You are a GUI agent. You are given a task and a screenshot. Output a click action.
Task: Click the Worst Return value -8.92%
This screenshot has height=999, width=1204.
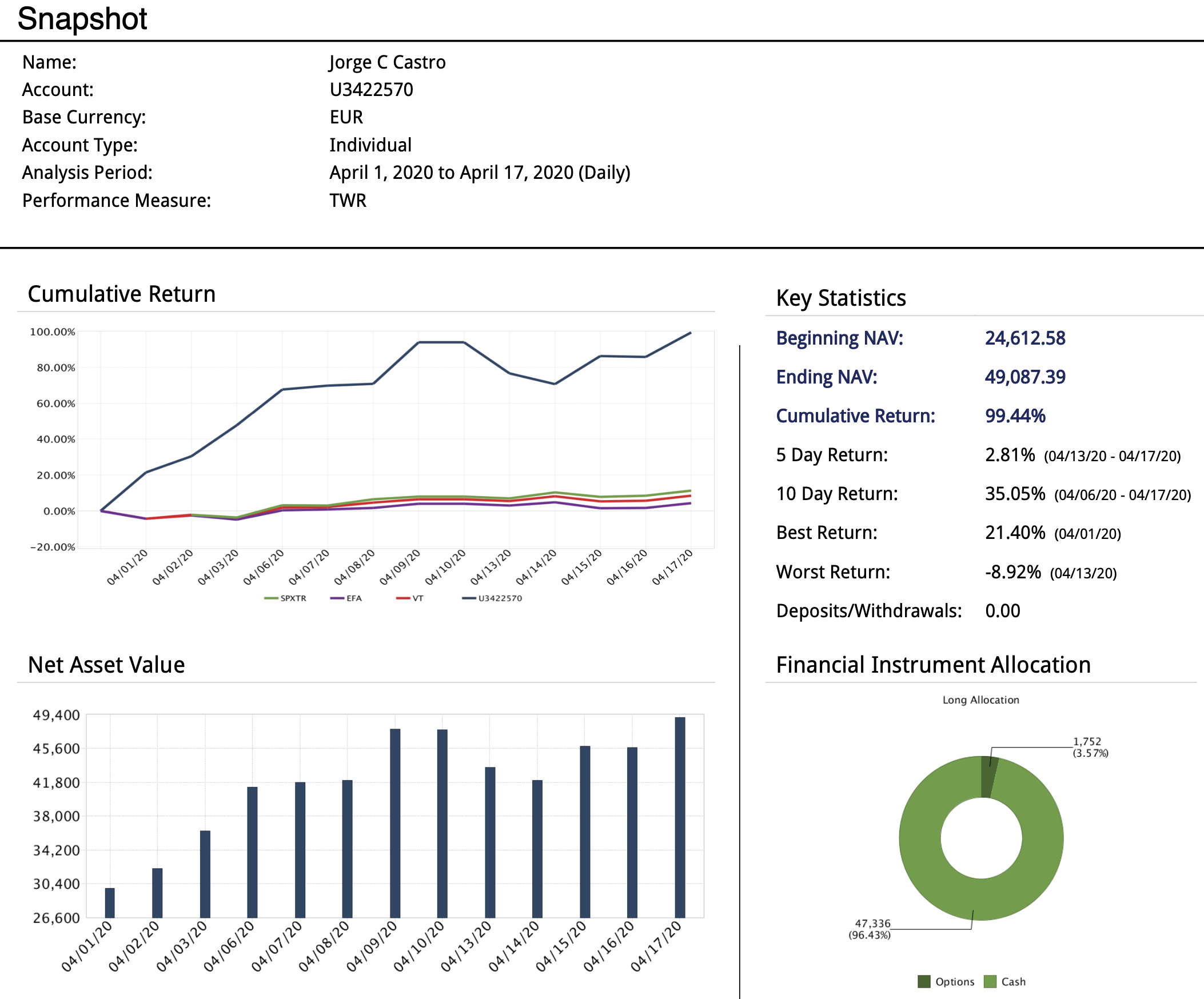coord(1012,572)
